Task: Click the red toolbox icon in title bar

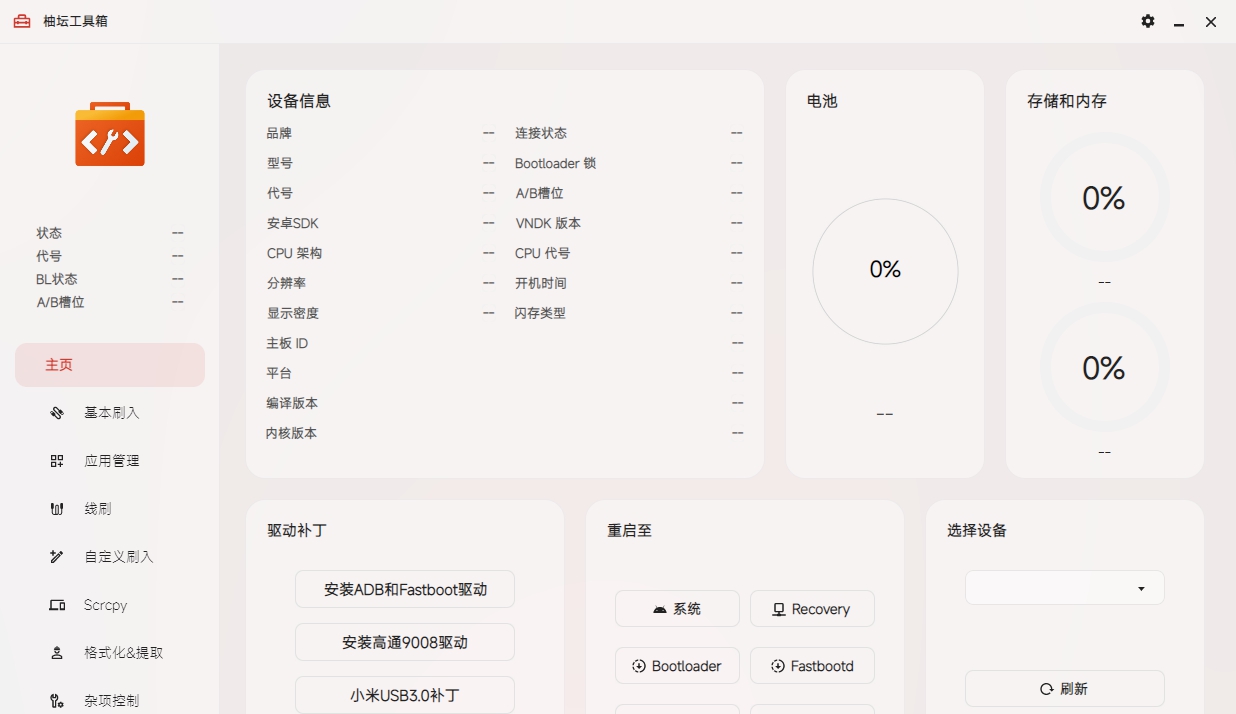Action: pyautogui.click(x=22, y=21)
